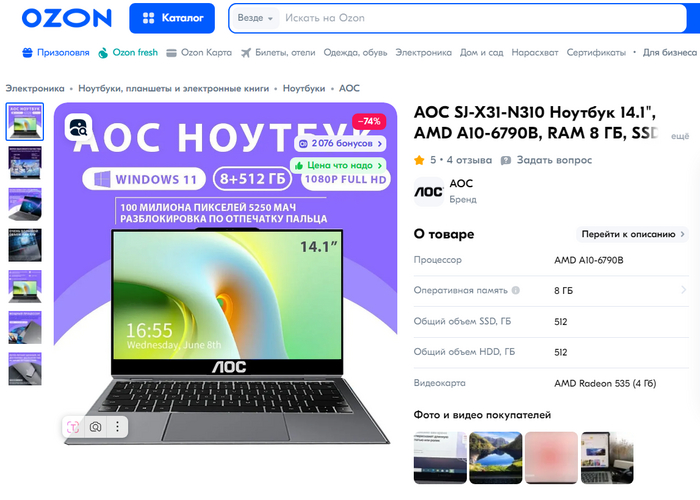This screenshot has width=700, height=500.
Task: Open the AOC Бренд page link
Action: coord(463,191)
